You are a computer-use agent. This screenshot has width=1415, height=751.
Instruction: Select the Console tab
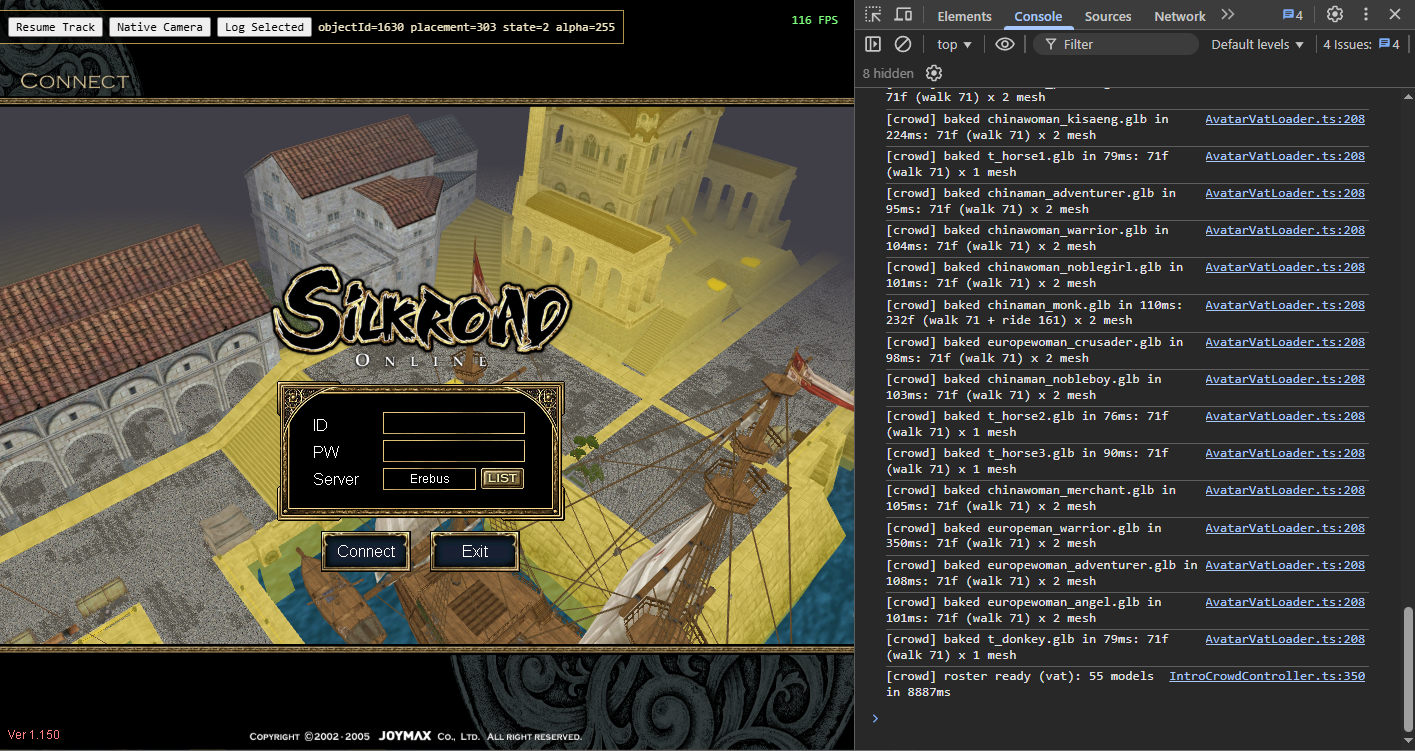click(1038, 16)
